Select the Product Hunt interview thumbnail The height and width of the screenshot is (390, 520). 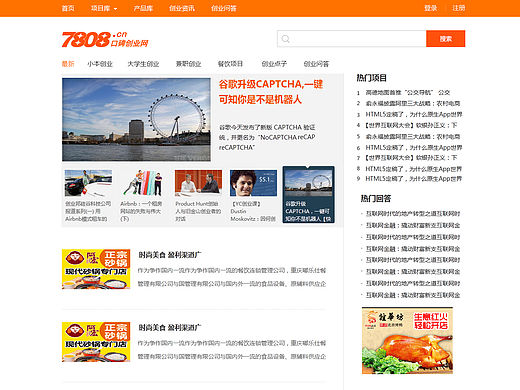click(198, 183)
